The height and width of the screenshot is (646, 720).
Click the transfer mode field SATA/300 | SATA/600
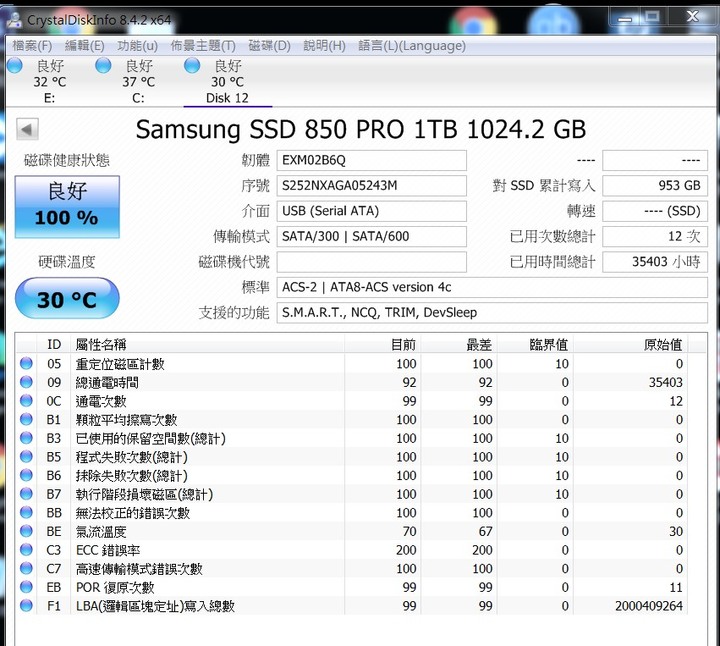pyautogui.click(x=371, y=236)
